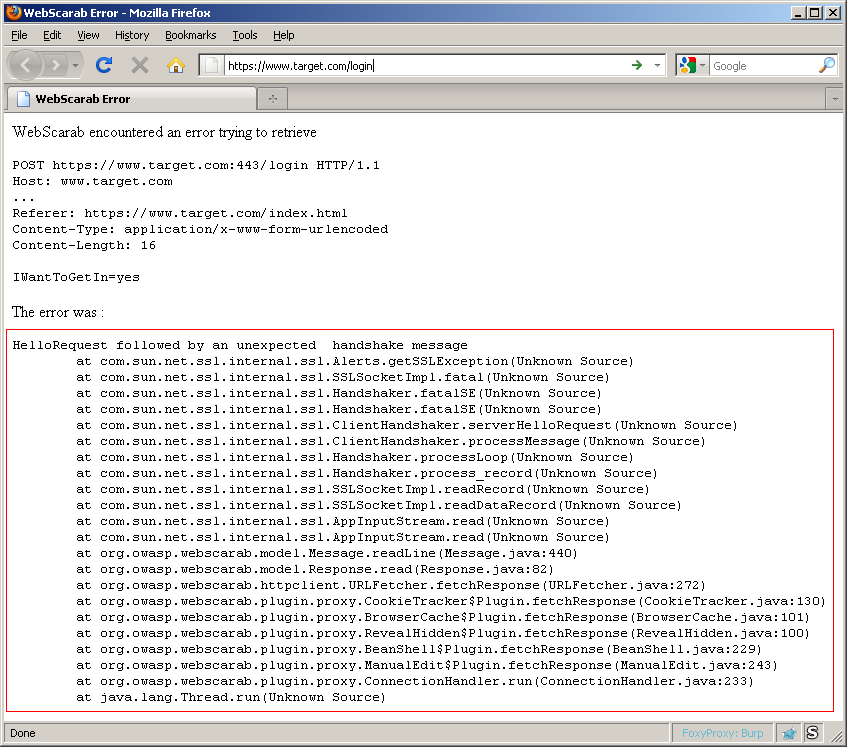847x747 pixels.
Task: Open the Bookmarks menu
Action: (190, 35)
